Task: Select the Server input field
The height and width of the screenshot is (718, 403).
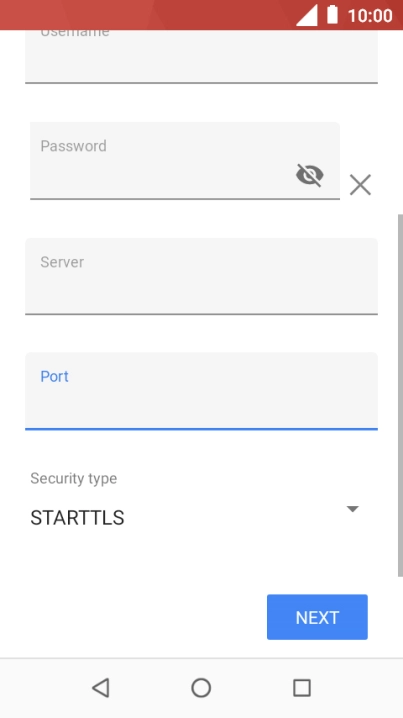Action: pos(202,276)
